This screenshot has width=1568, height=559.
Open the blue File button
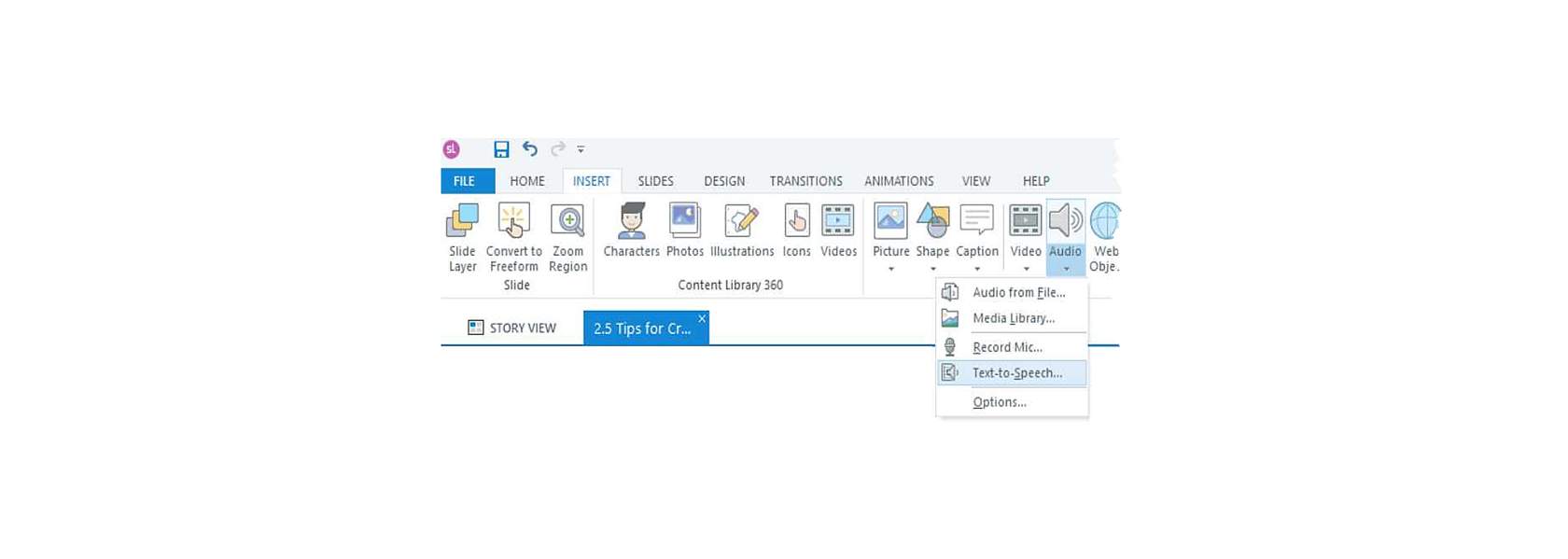point(465,181)
